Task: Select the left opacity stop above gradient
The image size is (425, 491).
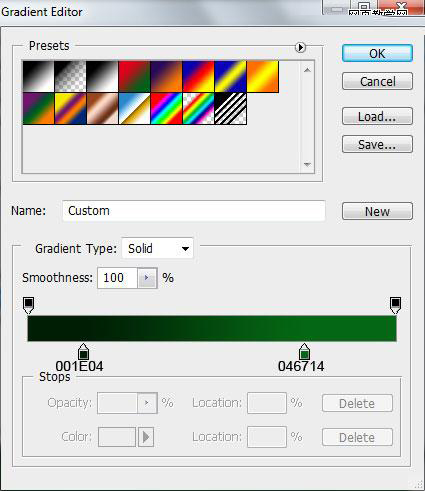Action: coord(28,305)
